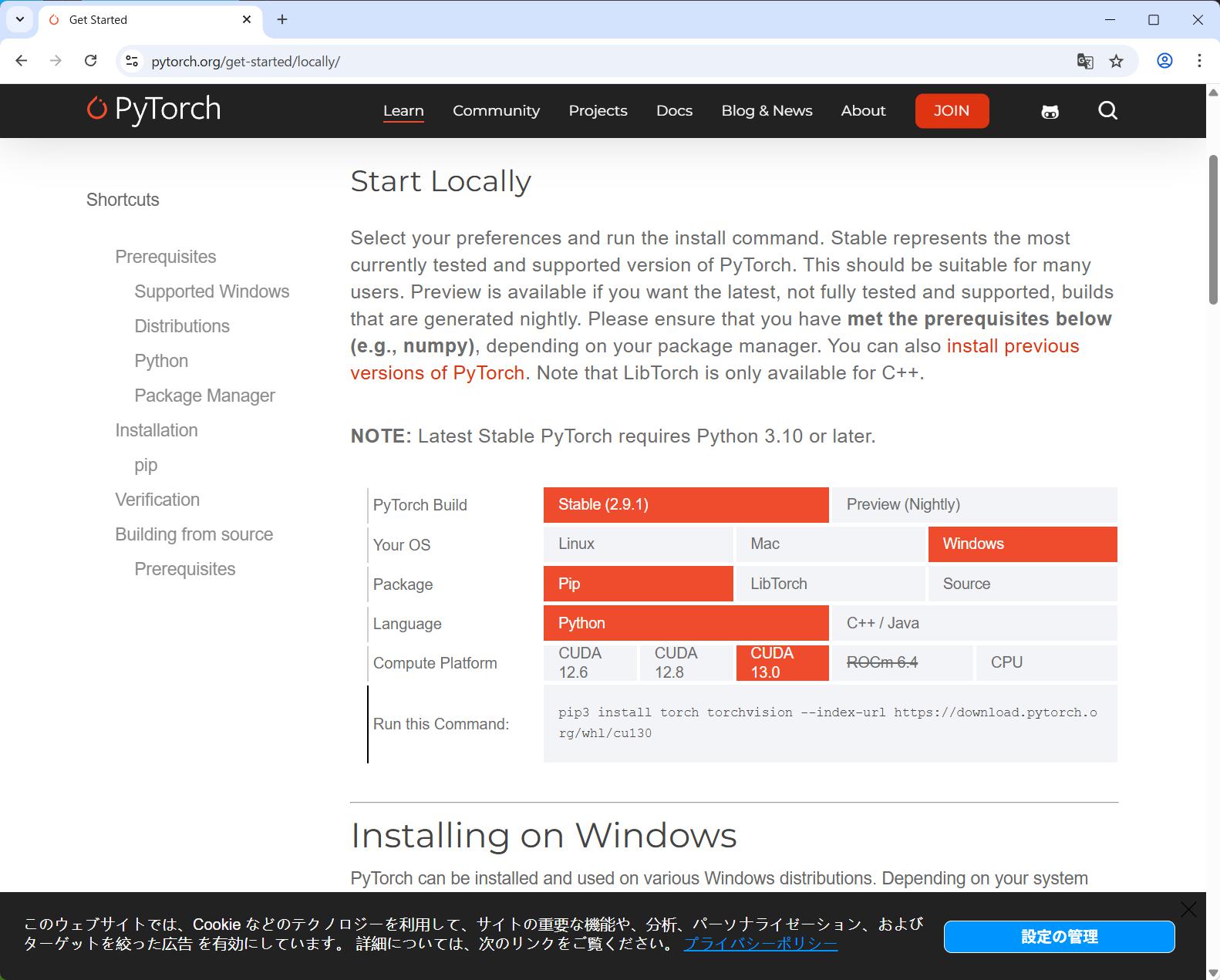Go to the Docs menu item

click(x=674, y=111)
